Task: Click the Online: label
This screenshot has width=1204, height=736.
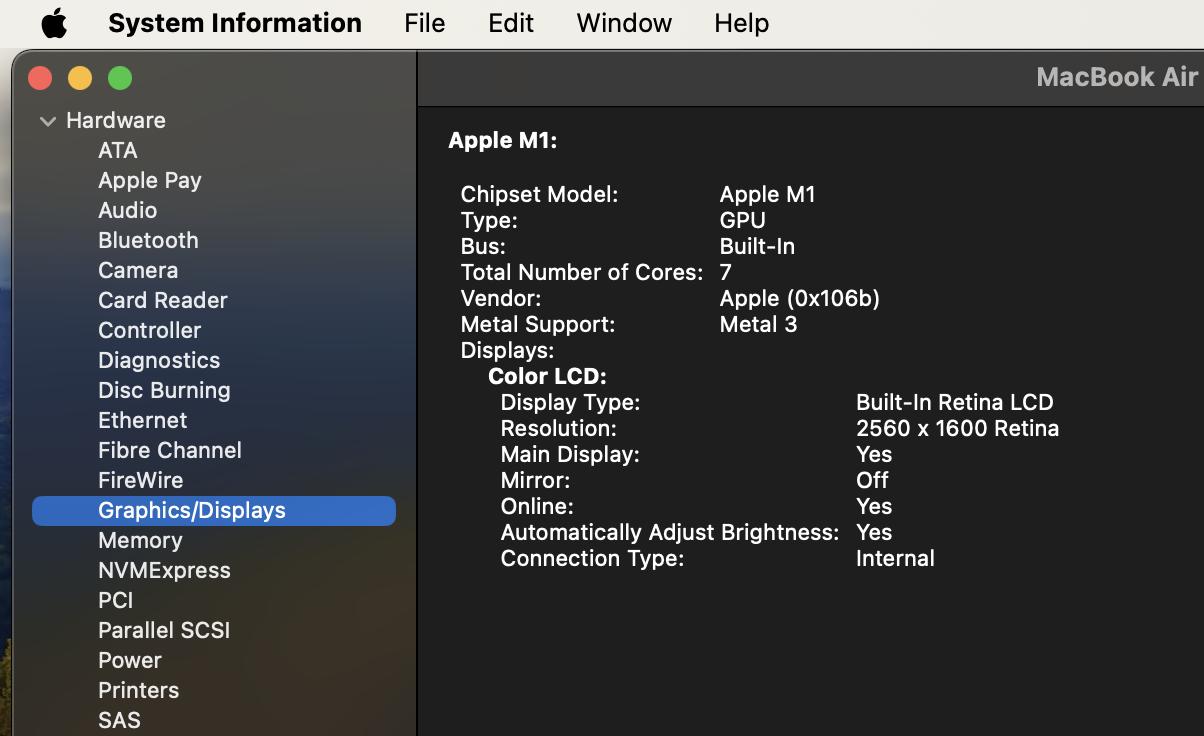Action: pos(538,506)
